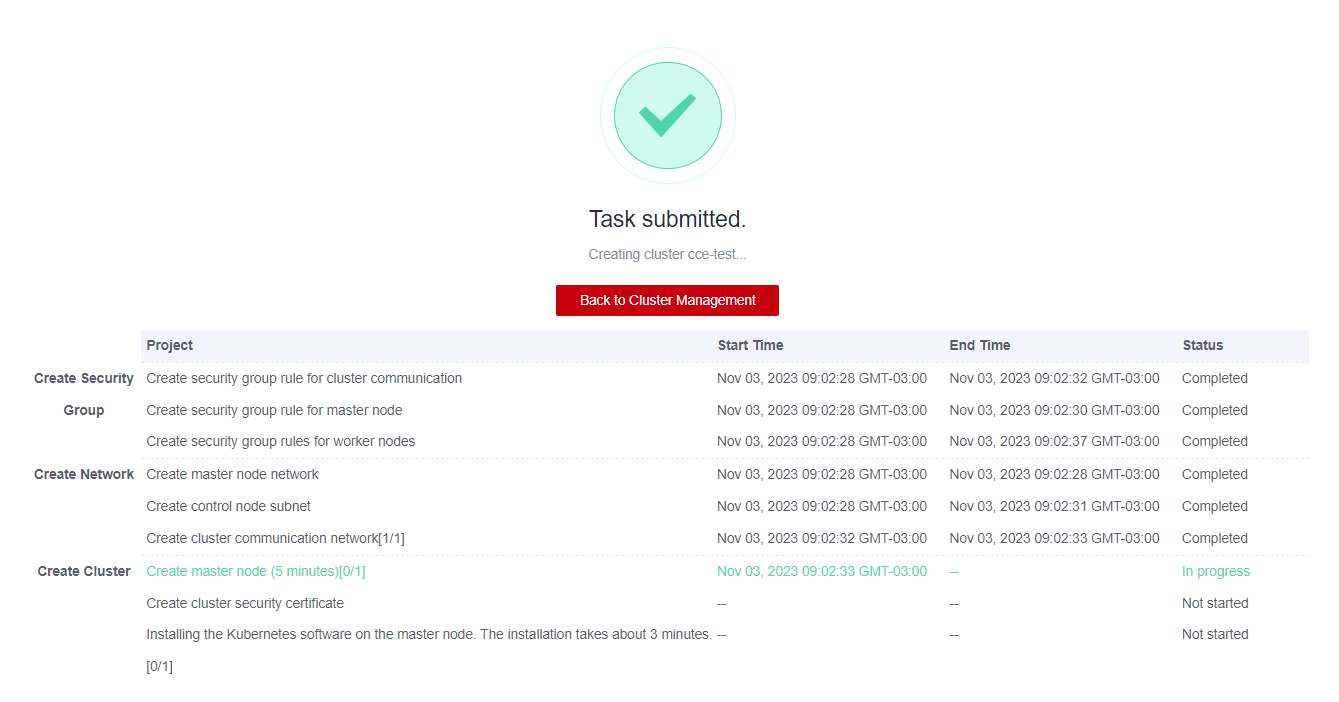Screen dimensions: 1339x702
Task: Click the green success checkmark icon
Action: click(x=667, y=115)
